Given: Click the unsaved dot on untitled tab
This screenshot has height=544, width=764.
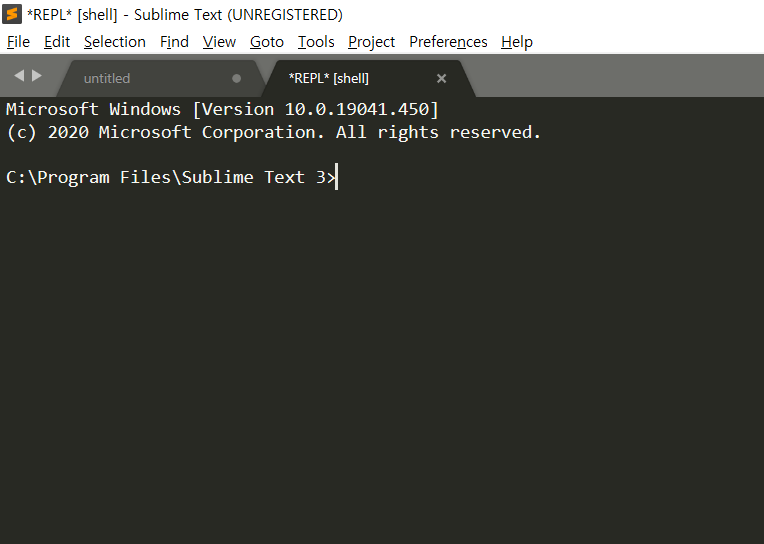Looking at the screenshot, I should (236, 78).
